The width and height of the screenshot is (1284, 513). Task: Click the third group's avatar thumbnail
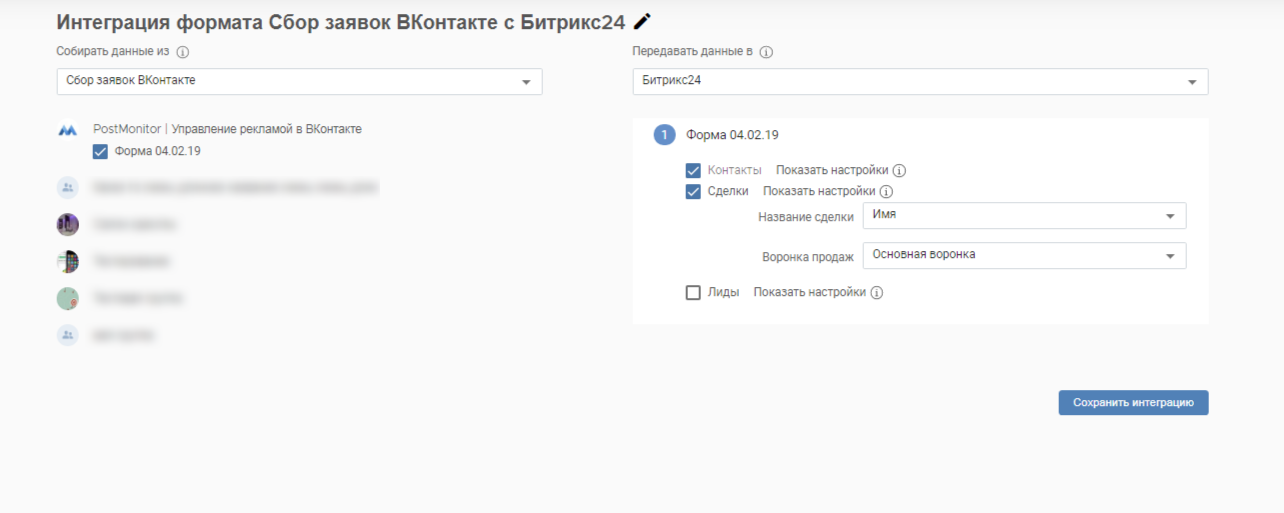click(68, 261)
